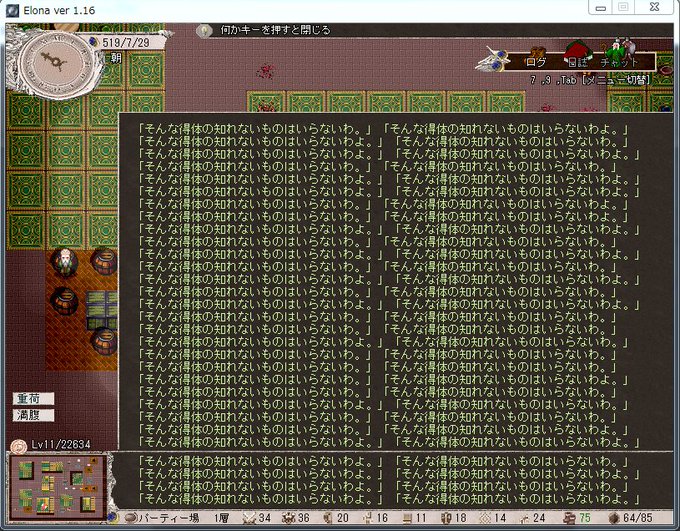This screenshot has width=680, height=531.
Task: Click the Lv11/22634 level text
Action: point(61,445)
